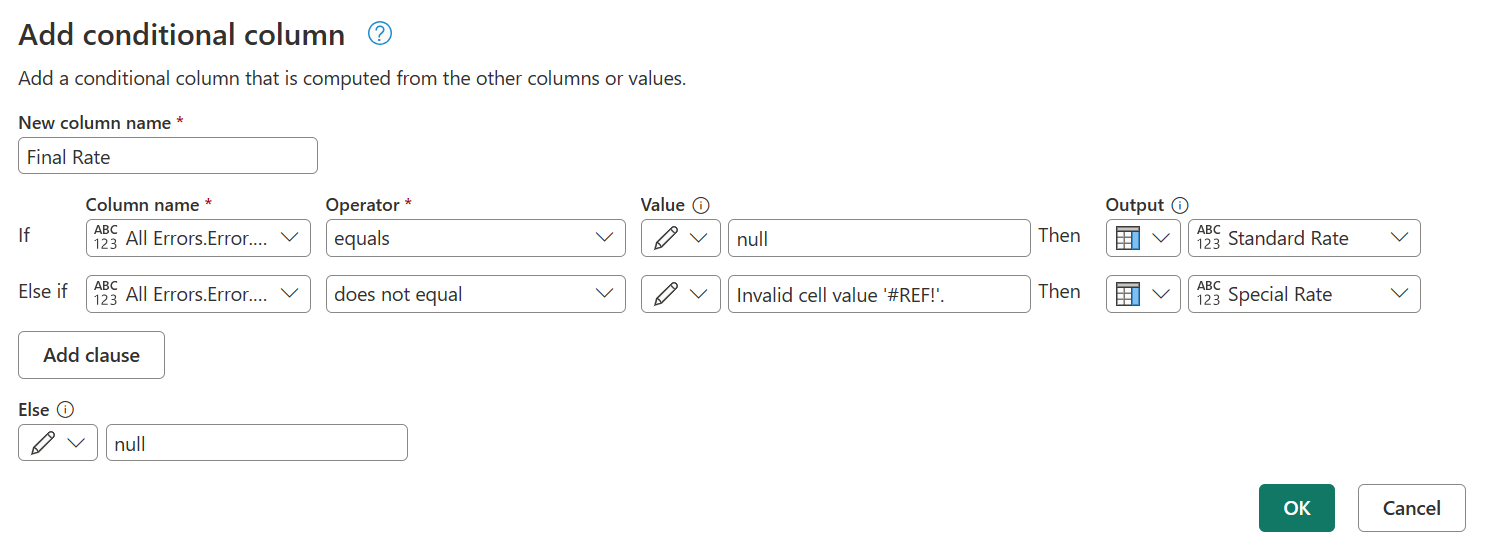This screenshot has height=553, width=1486.
Task: Open the 'does not equal' operator dropdown
Action: 475,294
